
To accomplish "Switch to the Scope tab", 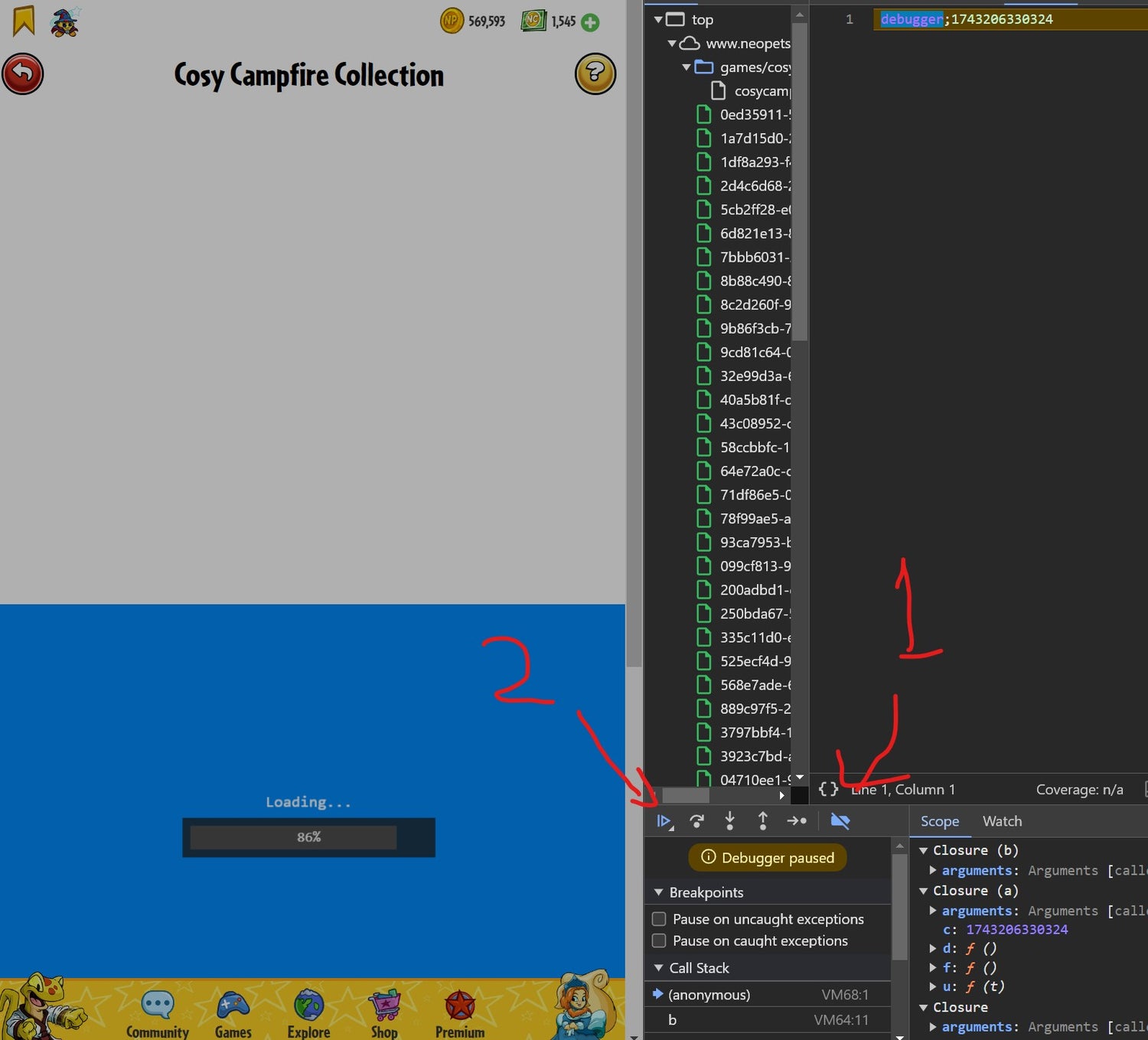I will tap(940, 821).
